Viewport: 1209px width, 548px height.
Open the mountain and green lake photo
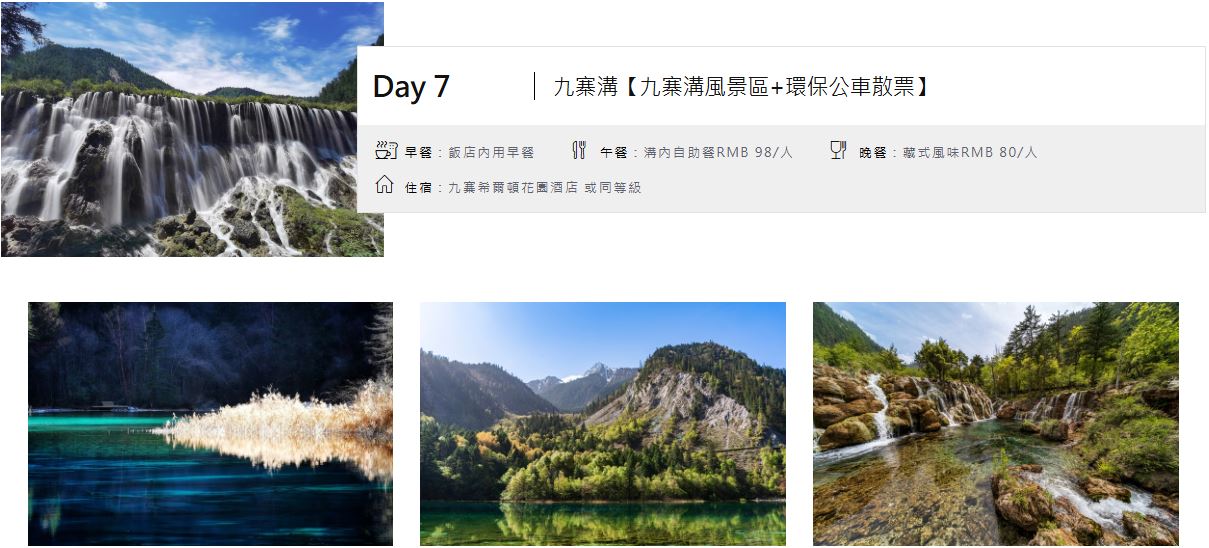(603, 424)
